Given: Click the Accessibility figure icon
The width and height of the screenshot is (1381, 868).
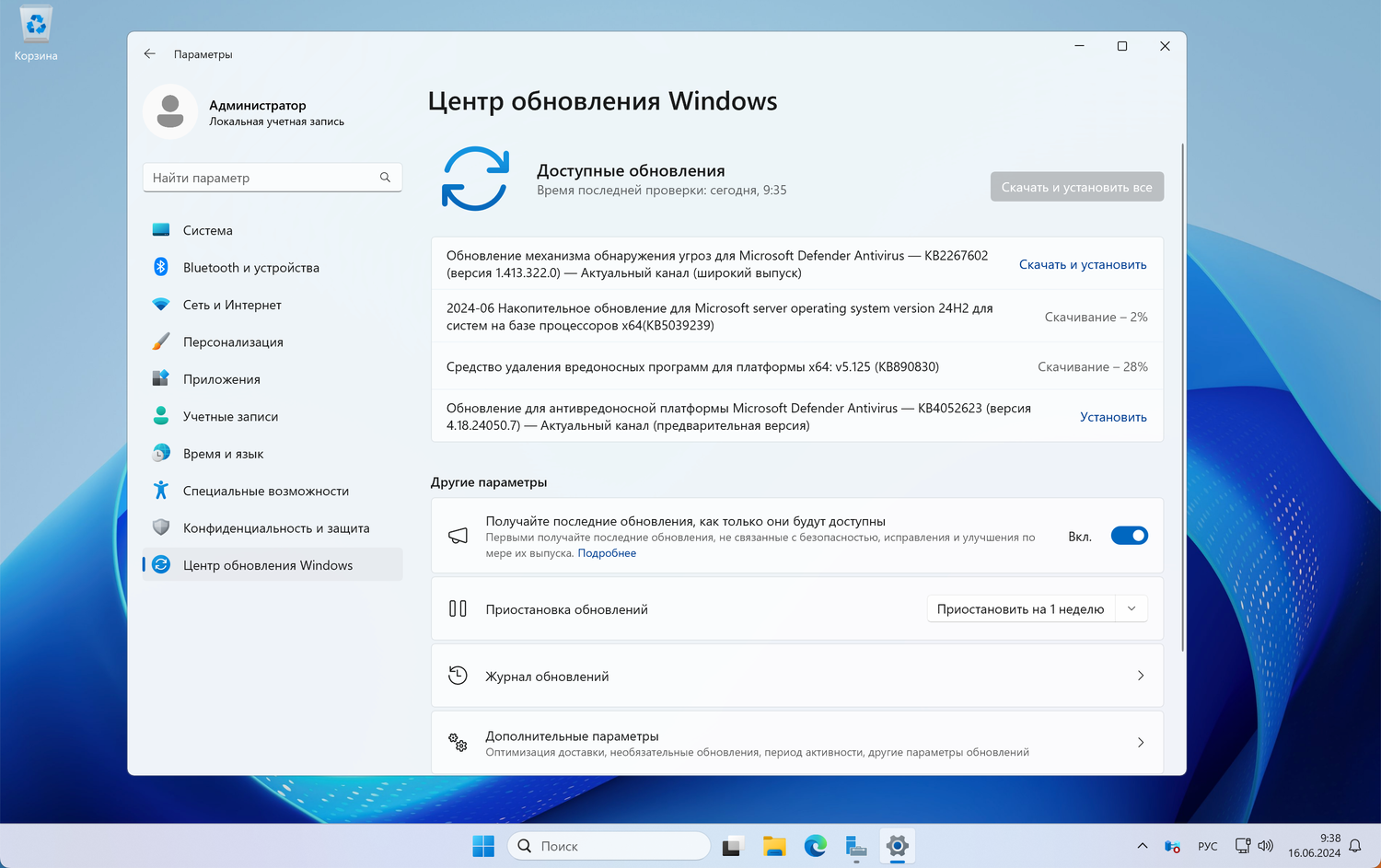Looking at the screenshot, I should click(x=161, y=491).
